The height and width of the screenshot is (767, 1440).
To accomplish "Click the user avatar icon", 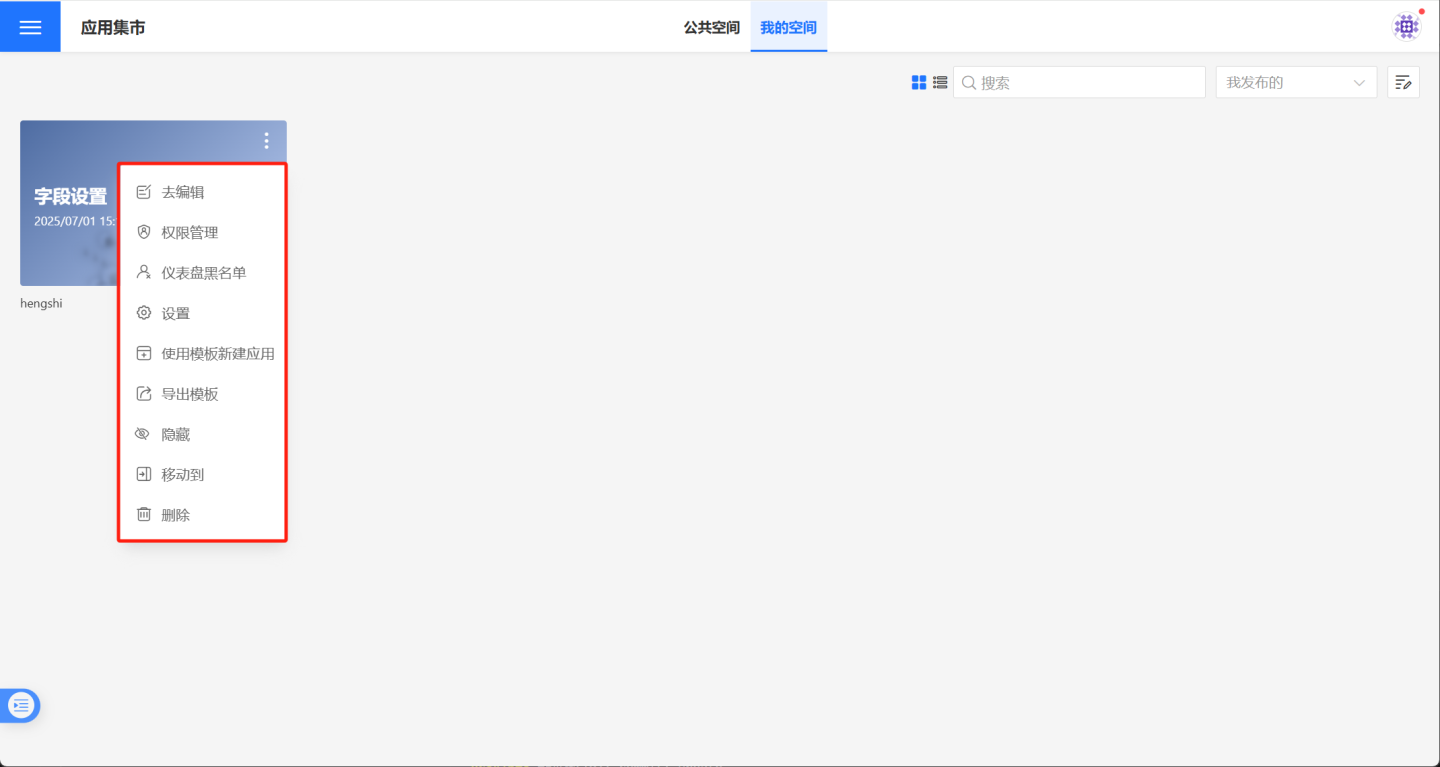I will pos(1407,27).
